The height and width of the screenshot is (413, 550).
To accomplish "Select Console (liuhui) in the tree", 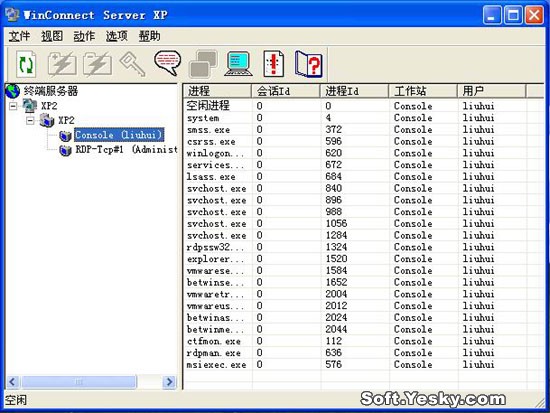I will pyautogui.click(x=119, y=135).
